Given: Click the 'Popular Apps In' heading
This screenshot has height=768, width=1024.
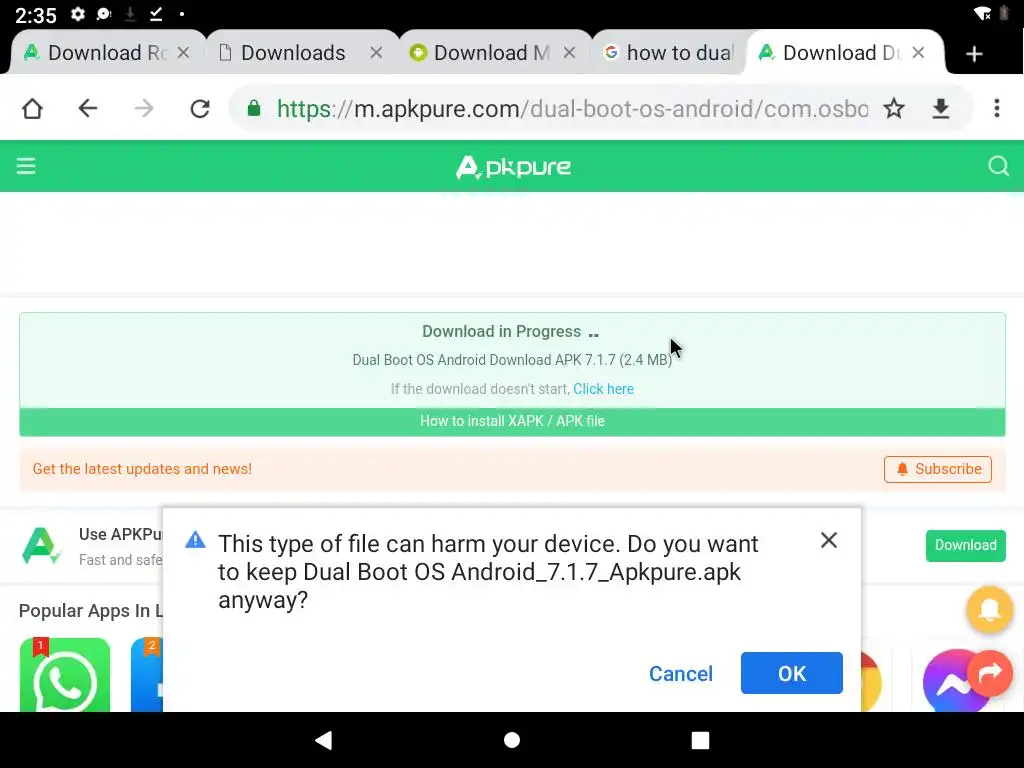Looking at the screenshot, I should click(91, 611).
